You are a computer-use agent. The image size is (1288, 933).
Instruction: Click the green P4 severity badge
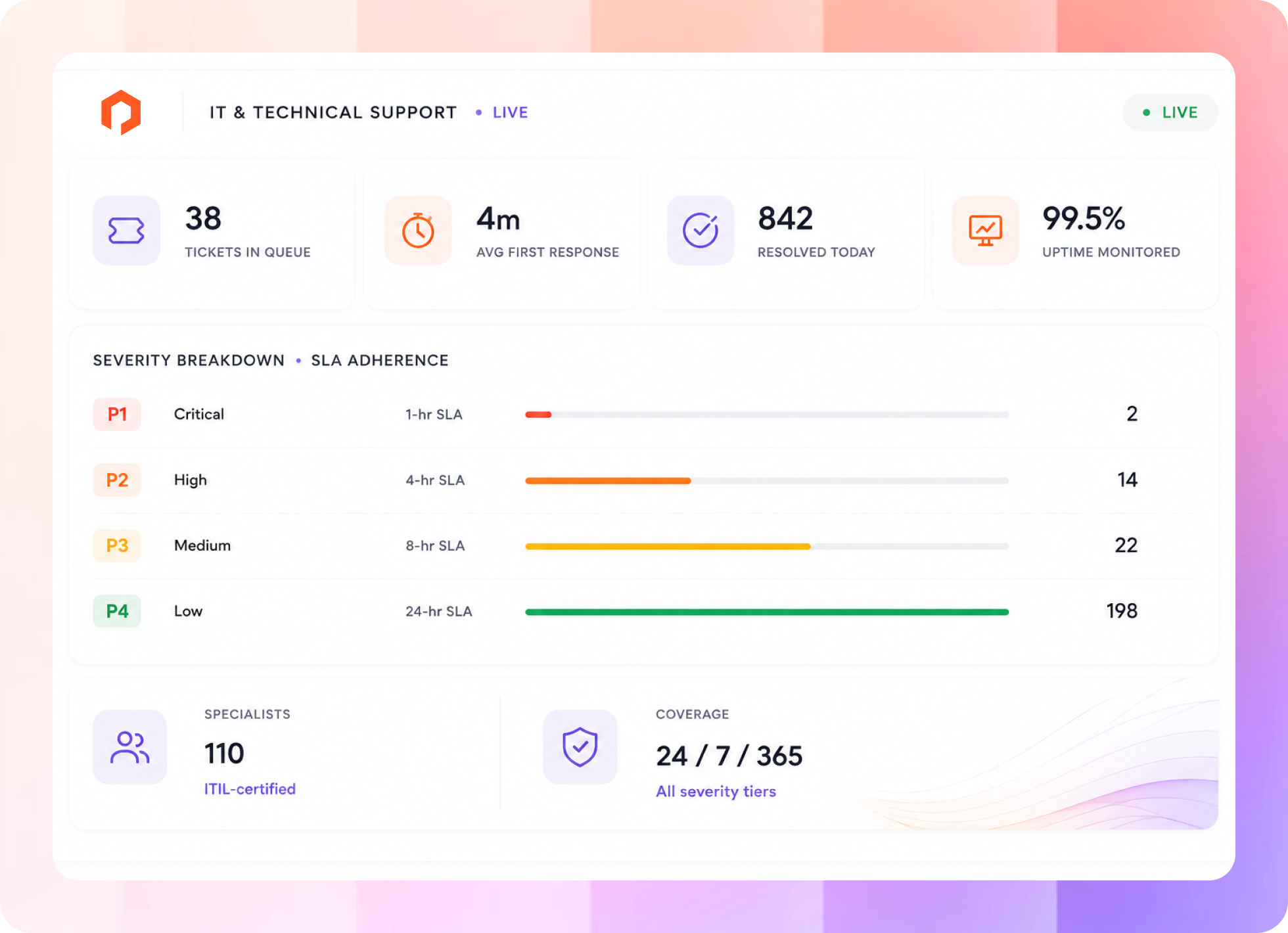coord(117,611)
